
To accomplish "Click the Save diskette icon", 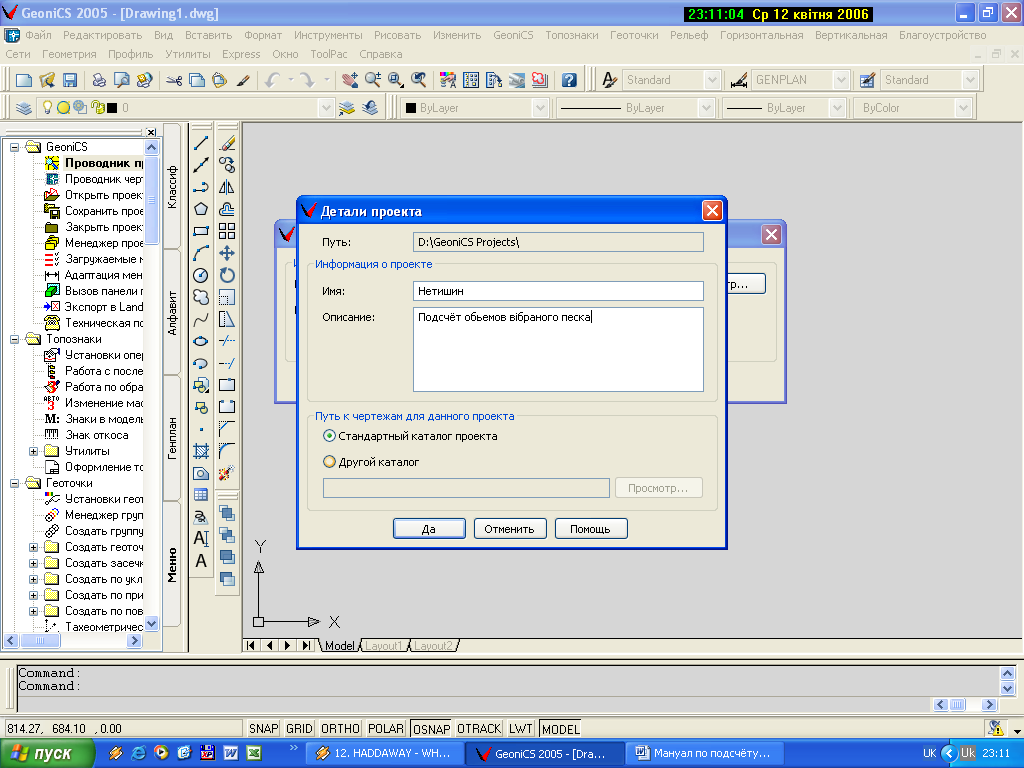I will coord(70,80).
